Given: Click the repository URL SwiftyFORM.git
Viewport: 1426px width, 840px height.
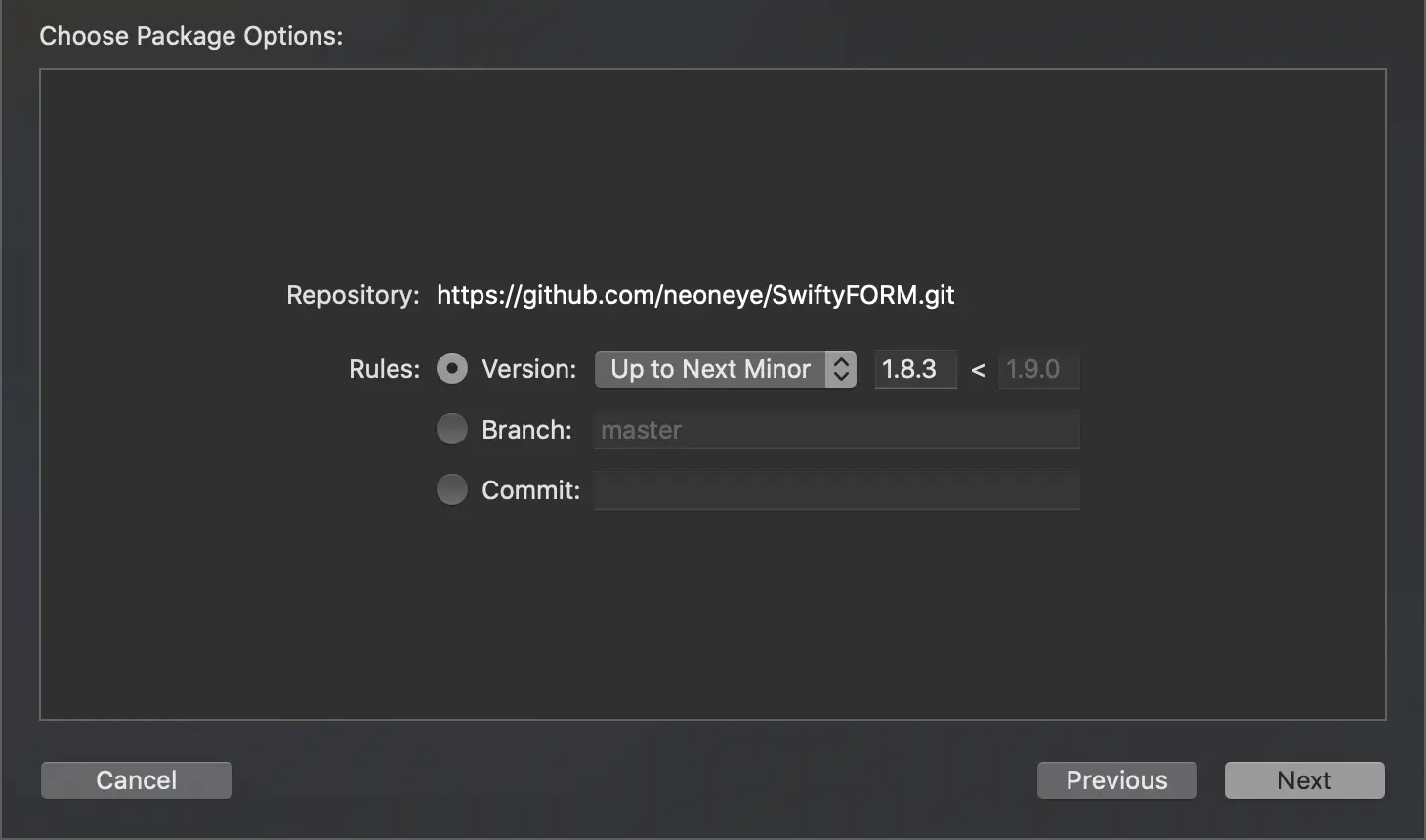Looking at the screenshot, I should [695, 295].
